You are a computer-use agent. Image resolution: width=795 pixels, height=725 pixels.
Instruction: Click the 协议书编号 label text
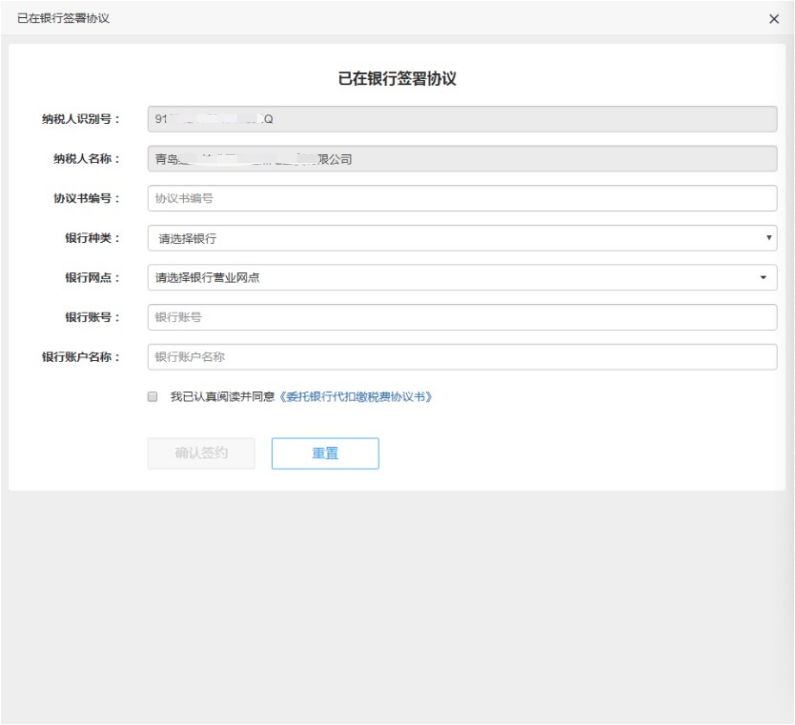pos(86,198)
